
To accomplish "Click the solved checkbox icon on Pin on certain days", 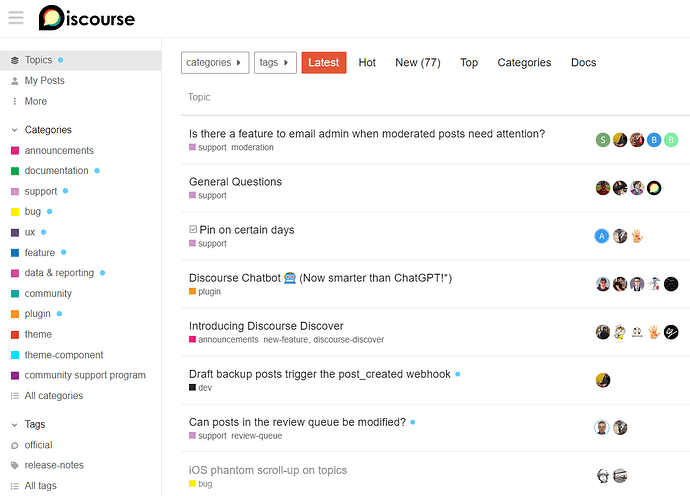I will coord(193,229).
